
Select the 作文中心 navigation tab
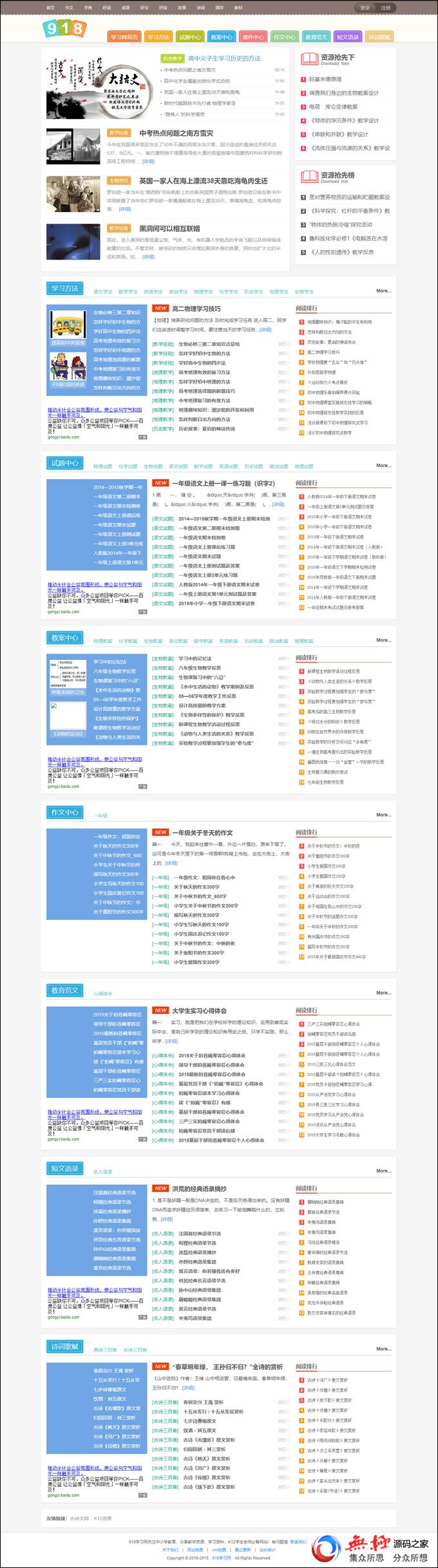pyautogui.click(x=285, y=37)
